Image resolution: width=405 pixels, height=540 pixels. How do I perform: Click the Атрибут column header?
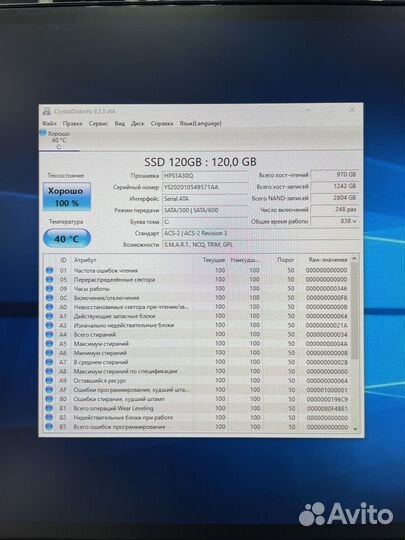[85, 260]
